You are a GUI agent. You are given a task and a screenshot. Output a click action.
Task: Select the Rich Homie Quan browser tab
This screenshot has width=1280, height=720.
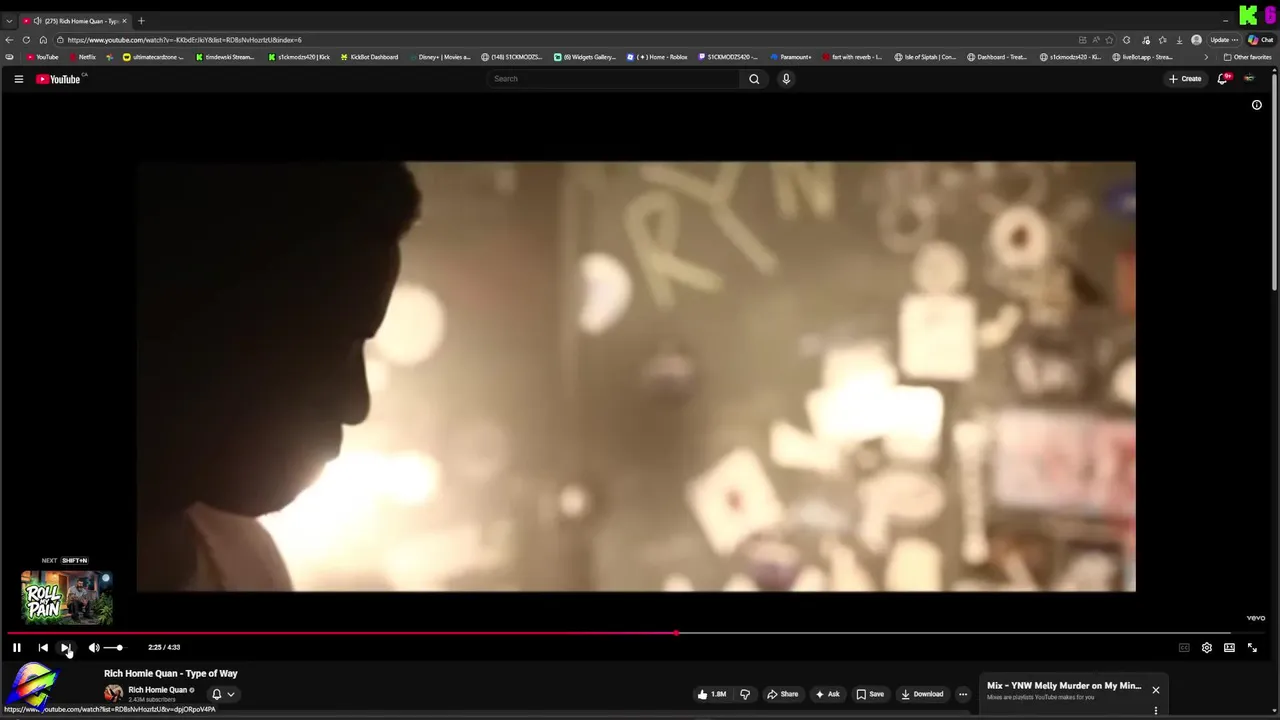pyautogui.click(x=76, y=21)
